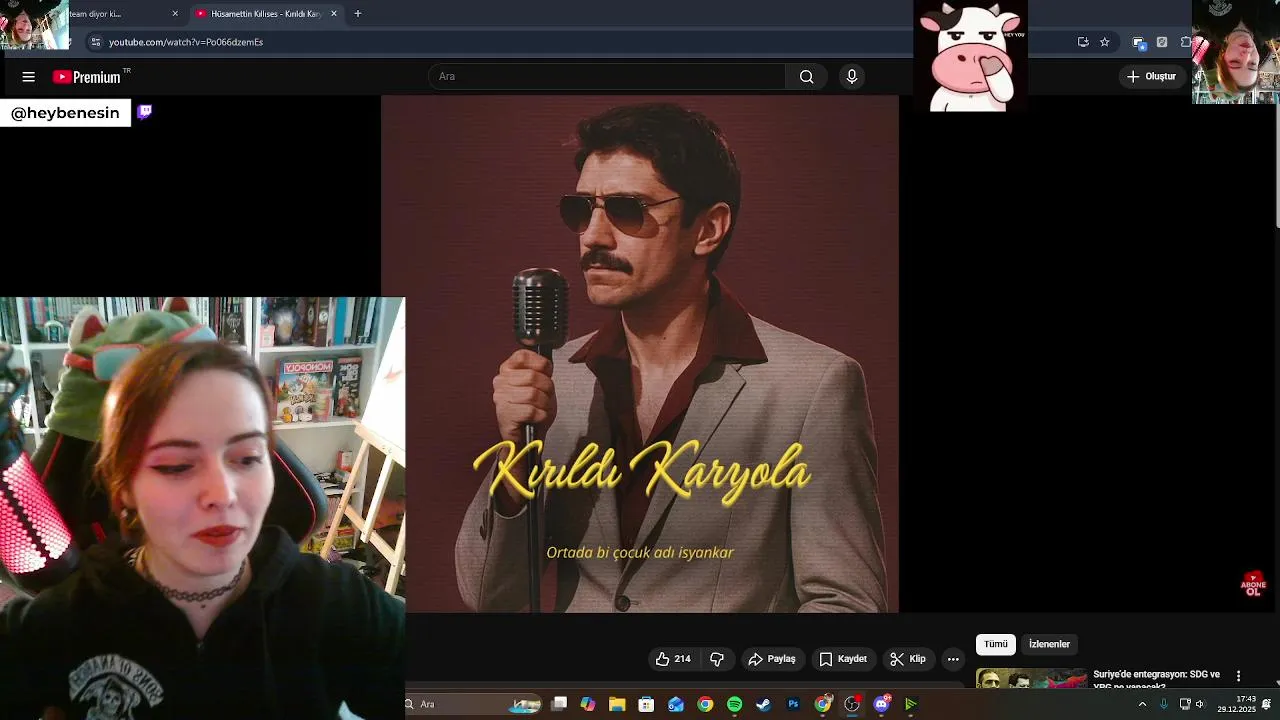This screenshot has width=1280, height=720.
Task: Close the Hüsamettin Kilises browser tab
Action: [334, 14]
